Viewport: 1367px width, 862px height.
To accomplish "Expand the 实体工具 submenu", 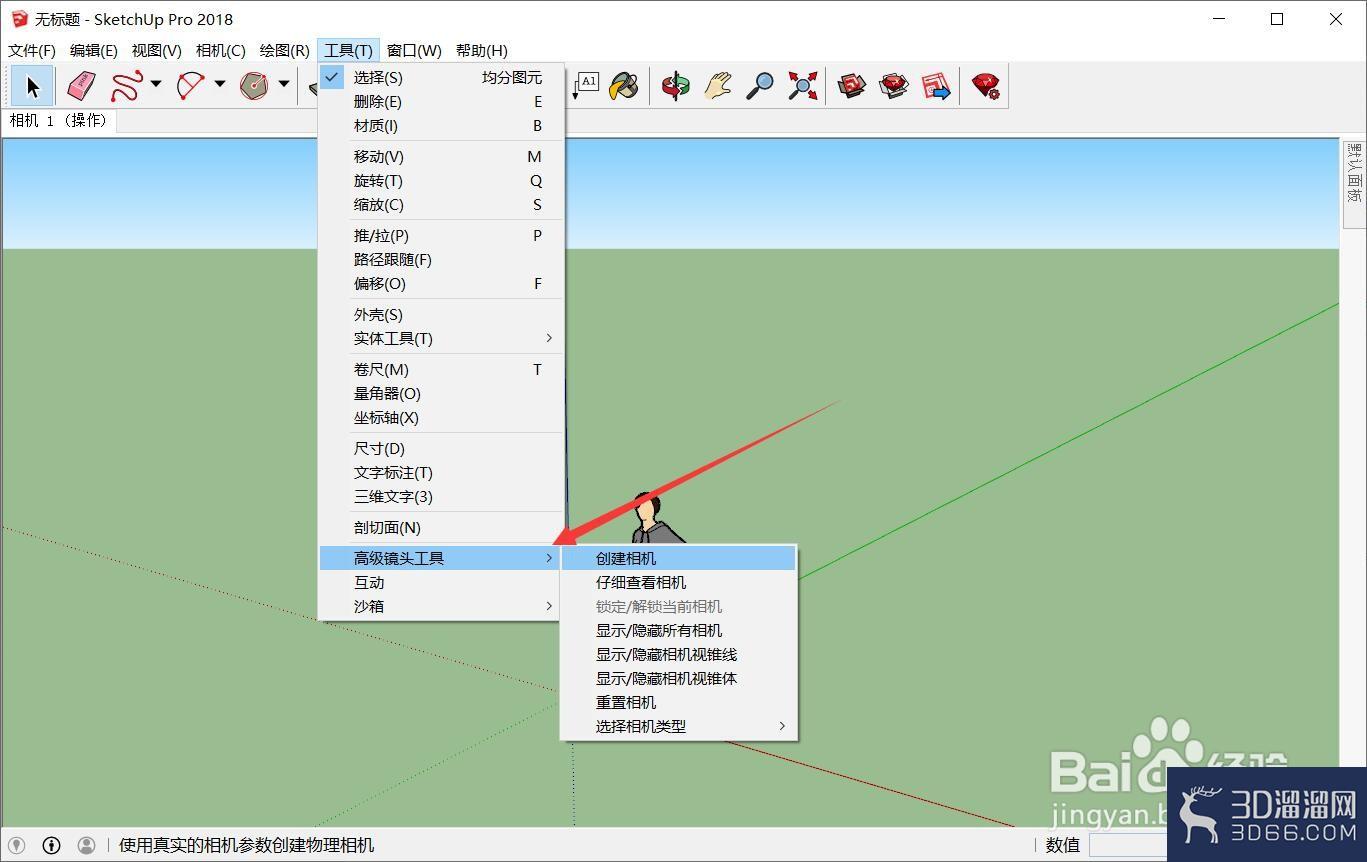I will [441, 338].
